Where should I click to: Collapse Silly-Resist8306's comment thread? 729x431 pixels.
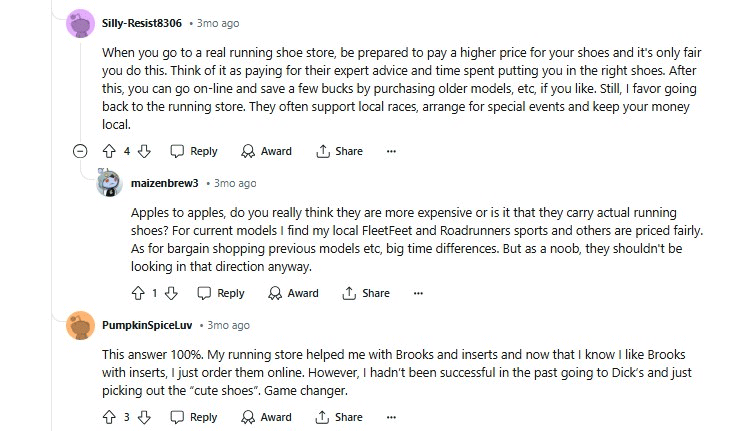[x=80, y=151]
